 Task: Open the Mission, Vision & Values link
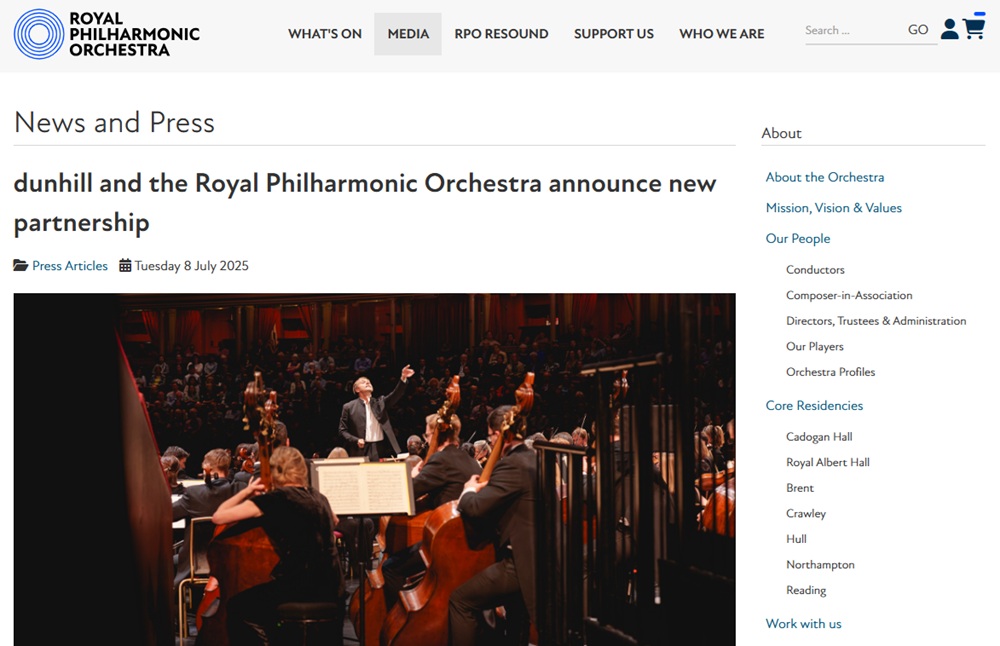tap(834, 208)
